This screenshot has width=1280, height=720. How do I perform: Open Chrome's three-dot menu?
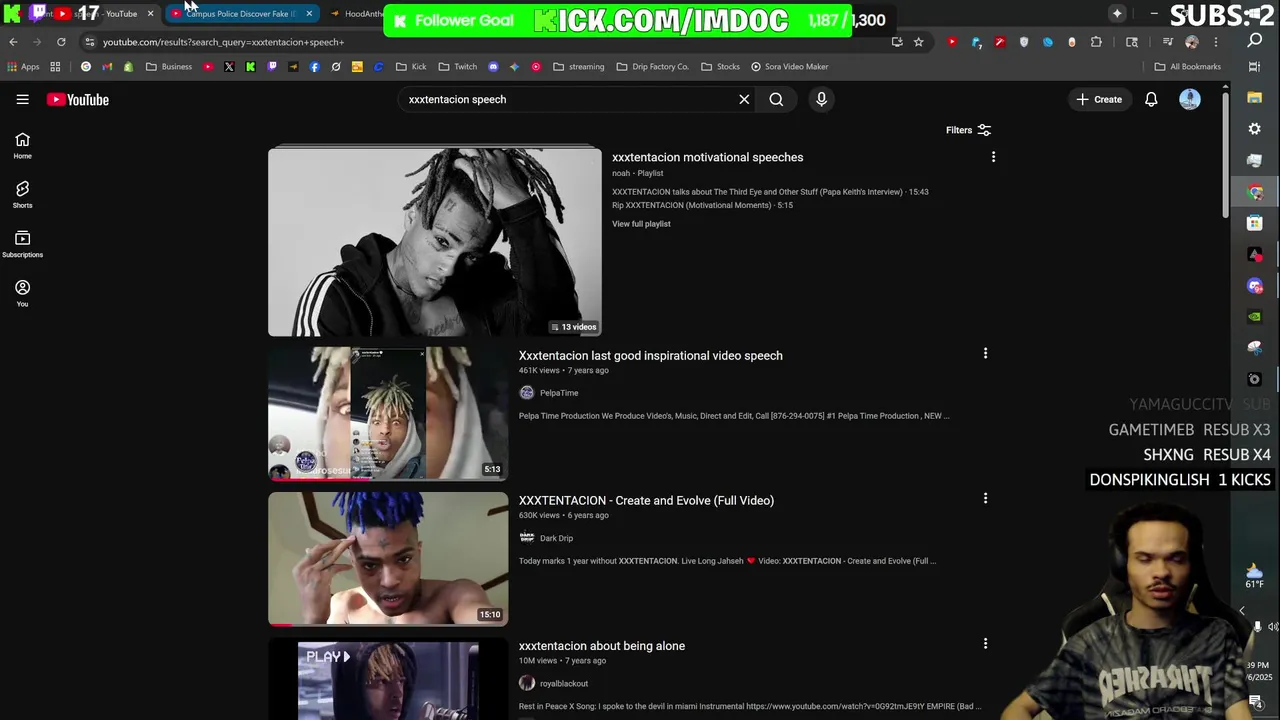pos(1216,42)
